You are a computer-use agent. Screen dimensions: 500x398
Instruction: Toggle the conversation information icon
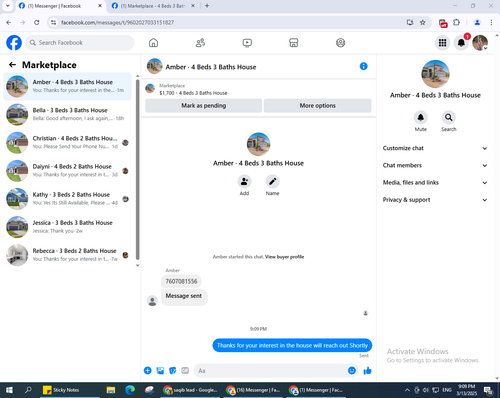(363, 66)
